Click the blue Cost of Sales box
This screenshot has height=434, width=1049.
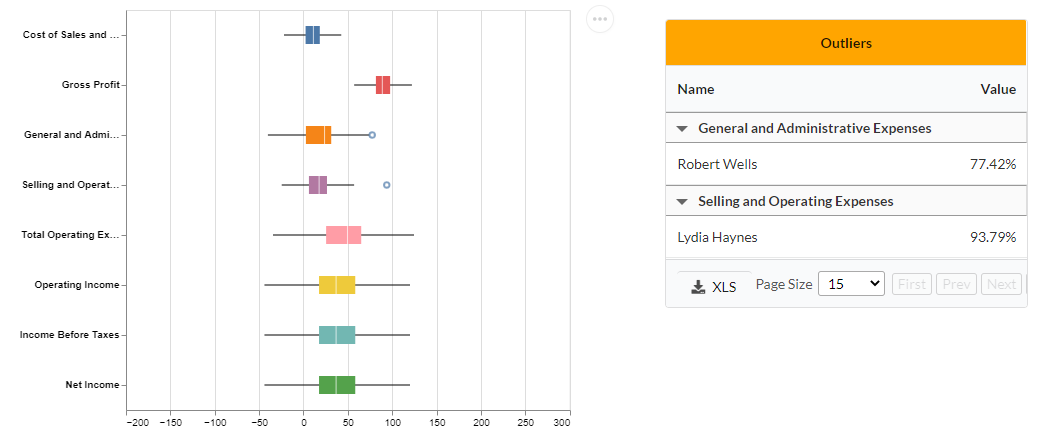point(312,35)
